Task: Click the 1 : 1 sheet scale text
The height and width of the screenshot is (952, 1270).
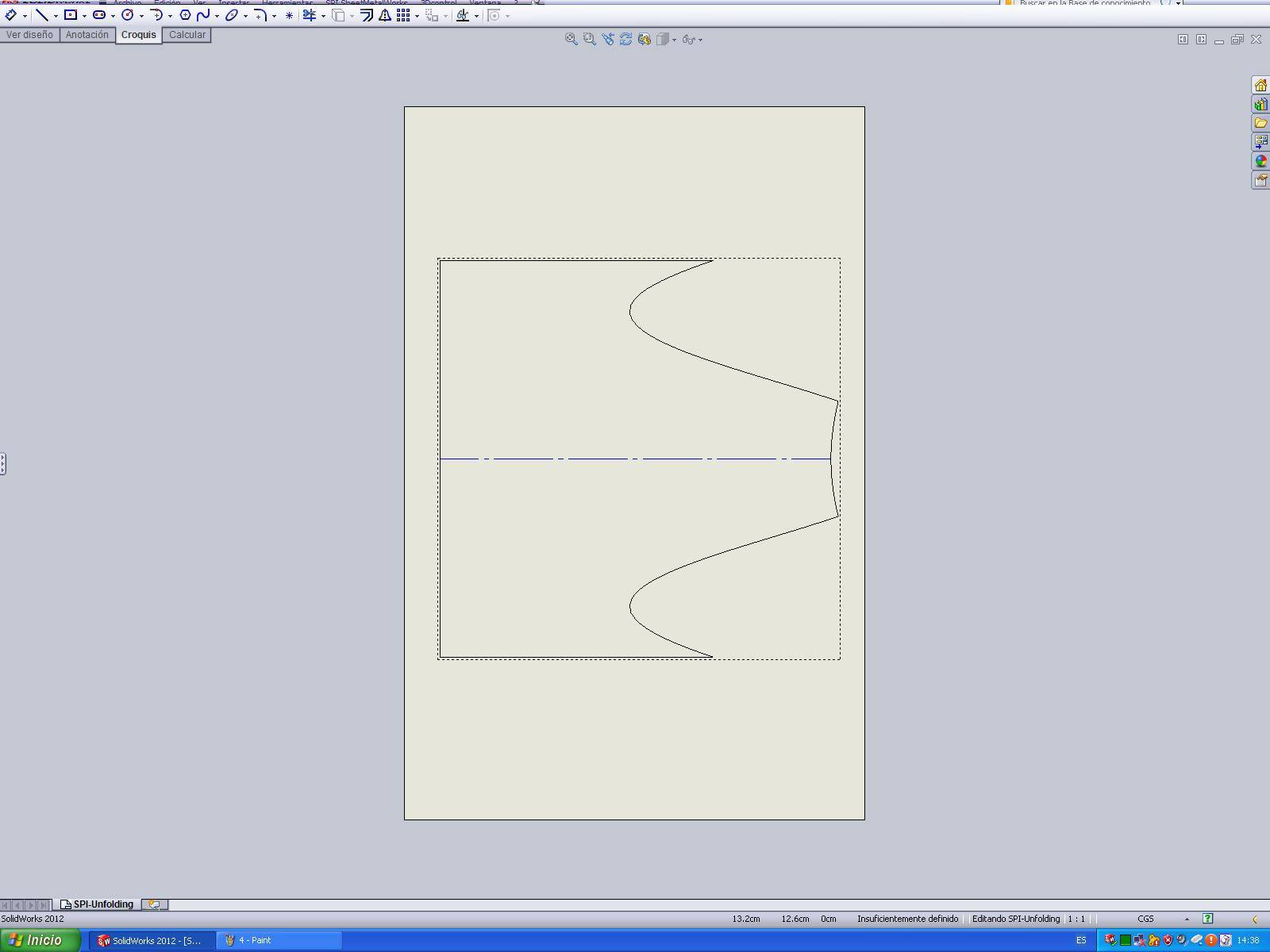Action: (1076, 919)
